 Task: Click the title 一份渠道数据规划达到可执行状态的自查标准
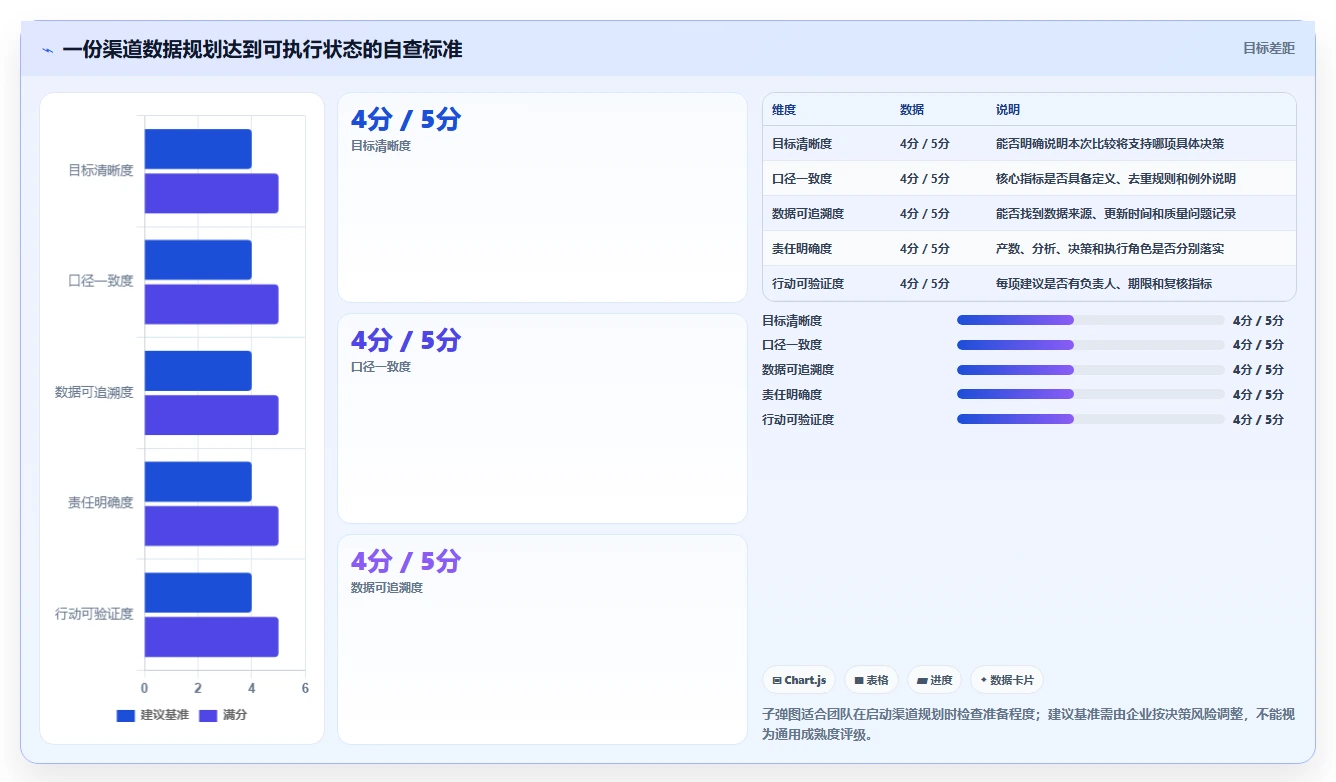pos(262,50)
